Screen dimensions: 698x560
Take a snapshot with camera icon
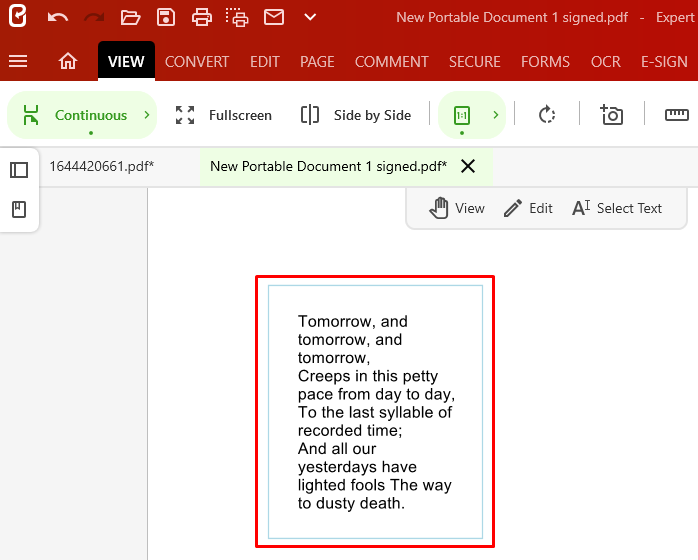612,115
